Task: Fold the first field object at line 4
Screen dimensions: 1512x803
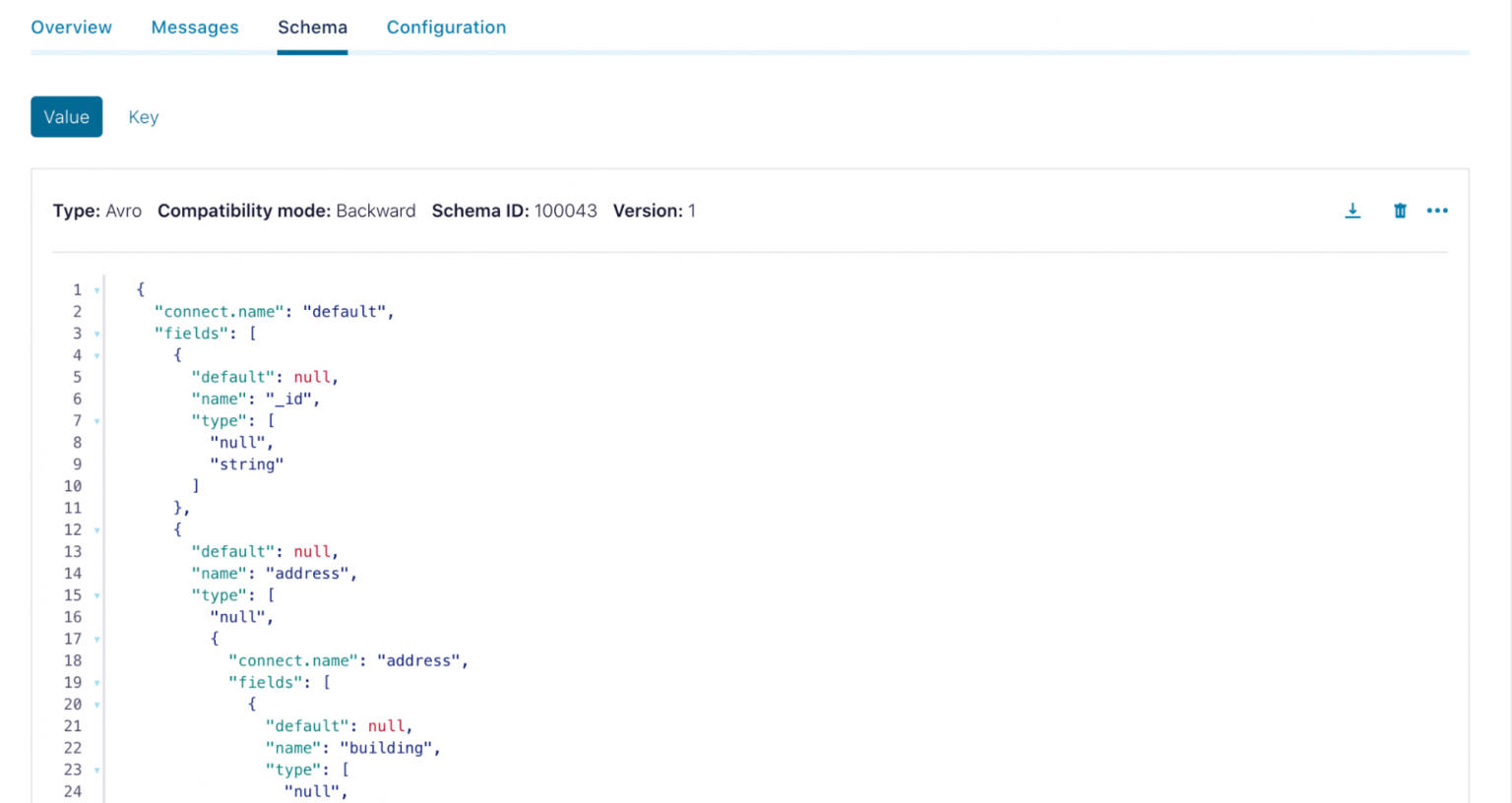Action: 96,356
